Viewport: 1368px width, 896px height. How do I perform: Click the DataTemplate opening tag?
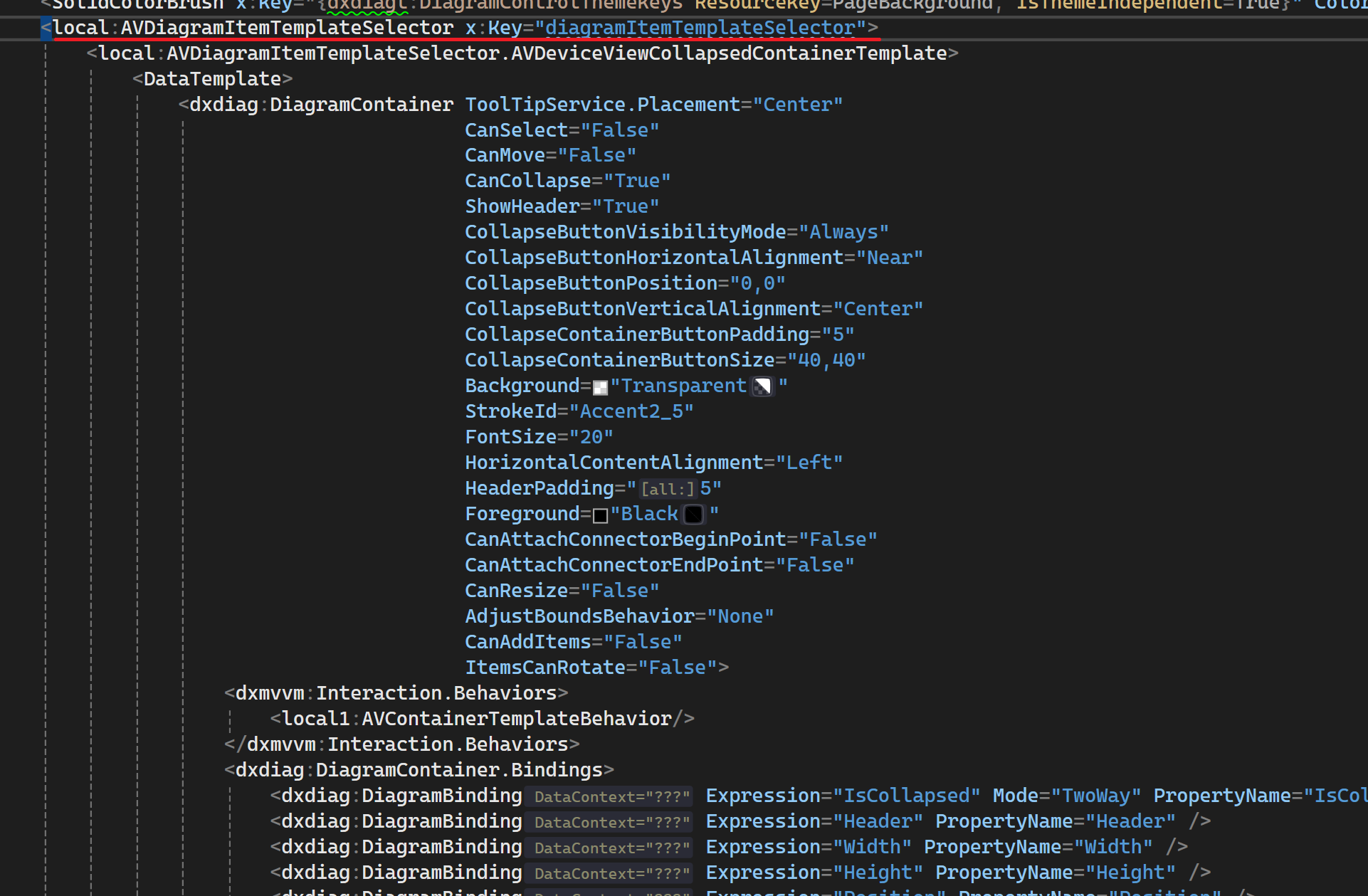coord(212,79)
